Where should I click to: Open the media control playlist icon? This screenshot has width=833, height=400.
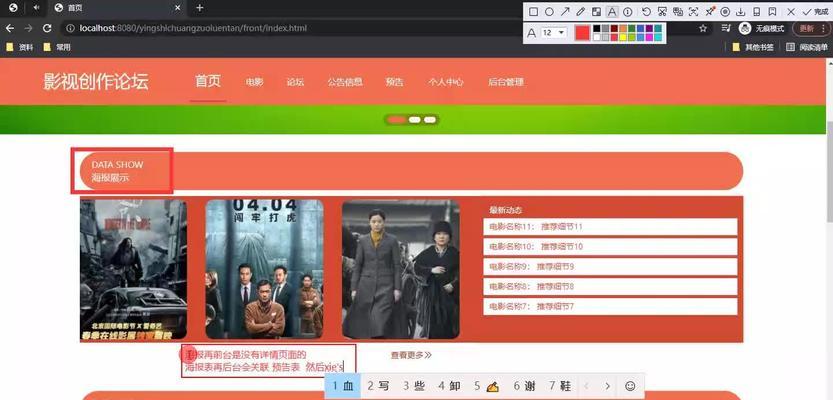(x=726, y=28)
